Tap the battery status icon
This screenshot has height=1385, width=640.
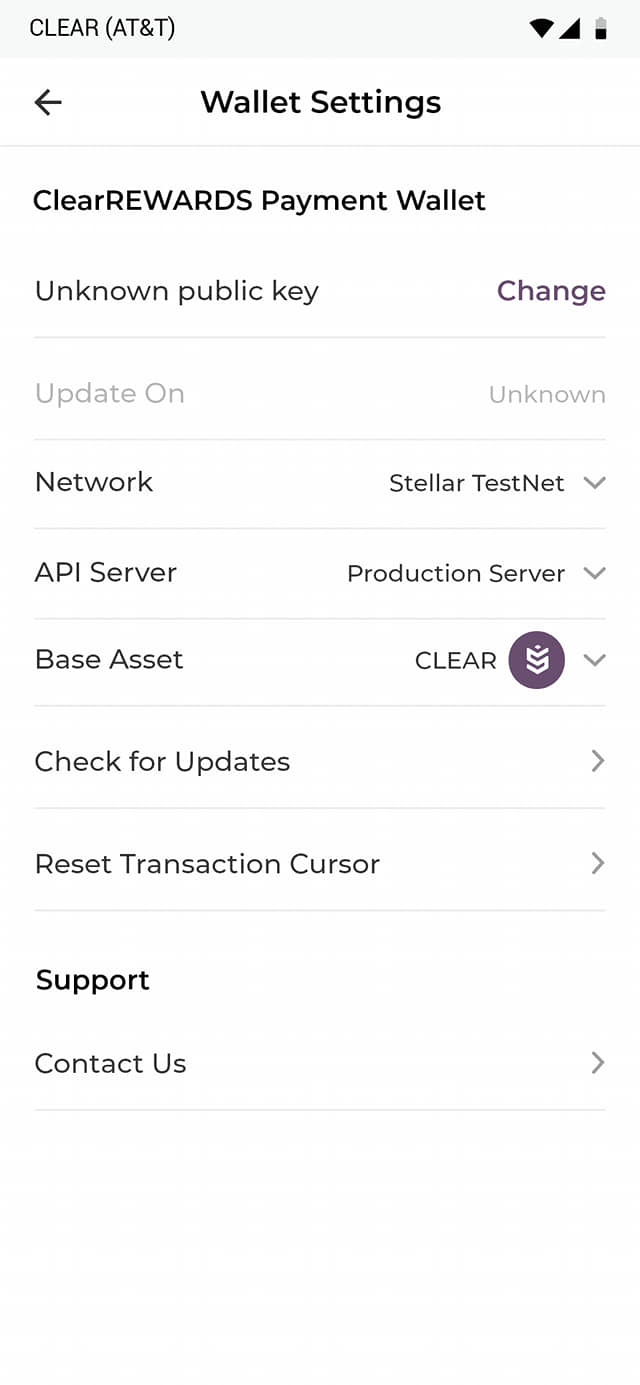pyautogui.click(x=601, y=28)
